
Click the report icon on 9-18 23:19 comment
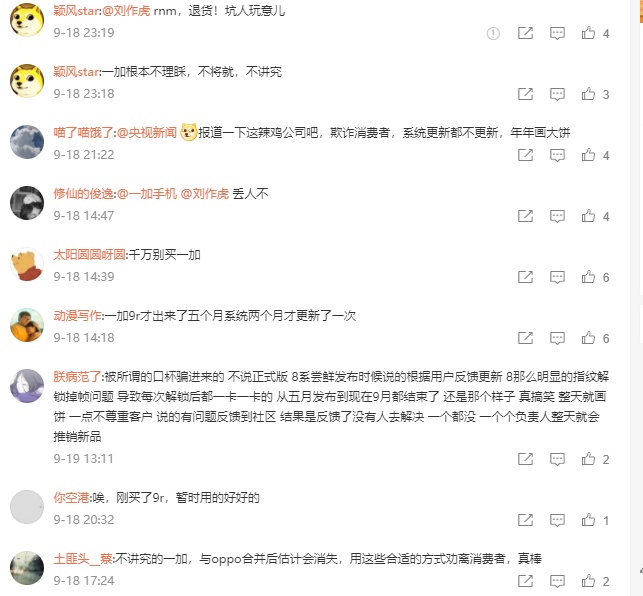pyautogui.click(x=493, y=33)
